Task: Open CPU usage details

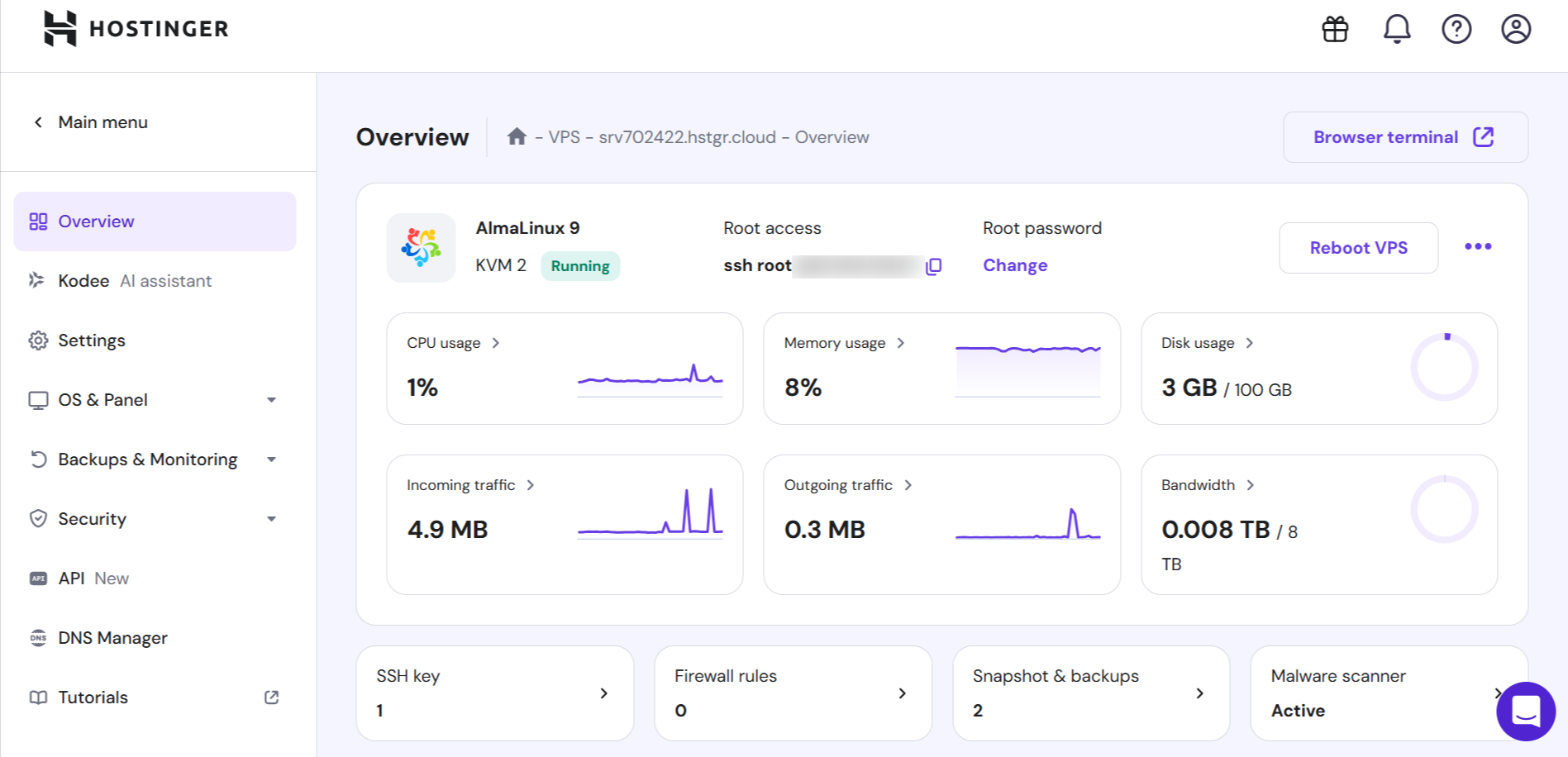Action: (x=453, y=342)
